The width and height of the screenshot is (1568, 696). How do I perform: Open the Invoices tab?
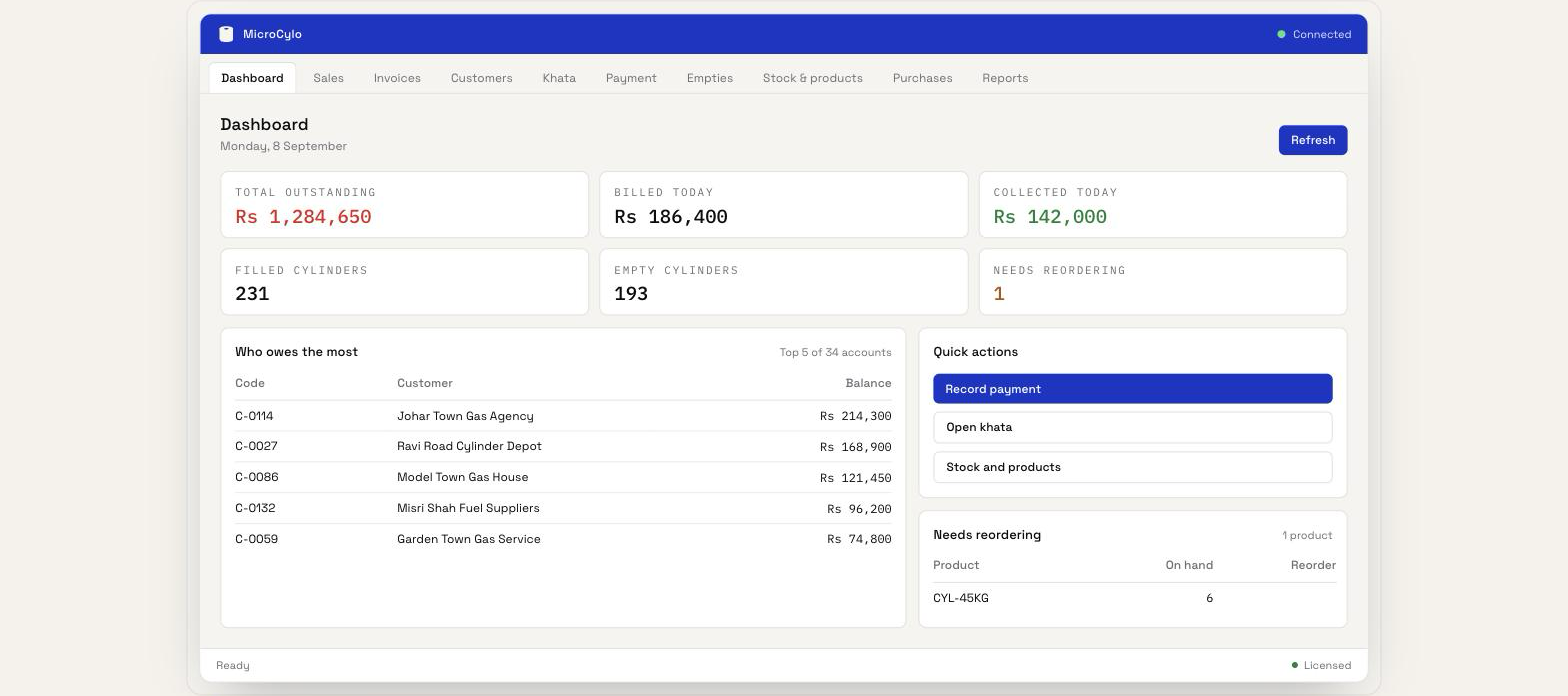pos(397,78)
